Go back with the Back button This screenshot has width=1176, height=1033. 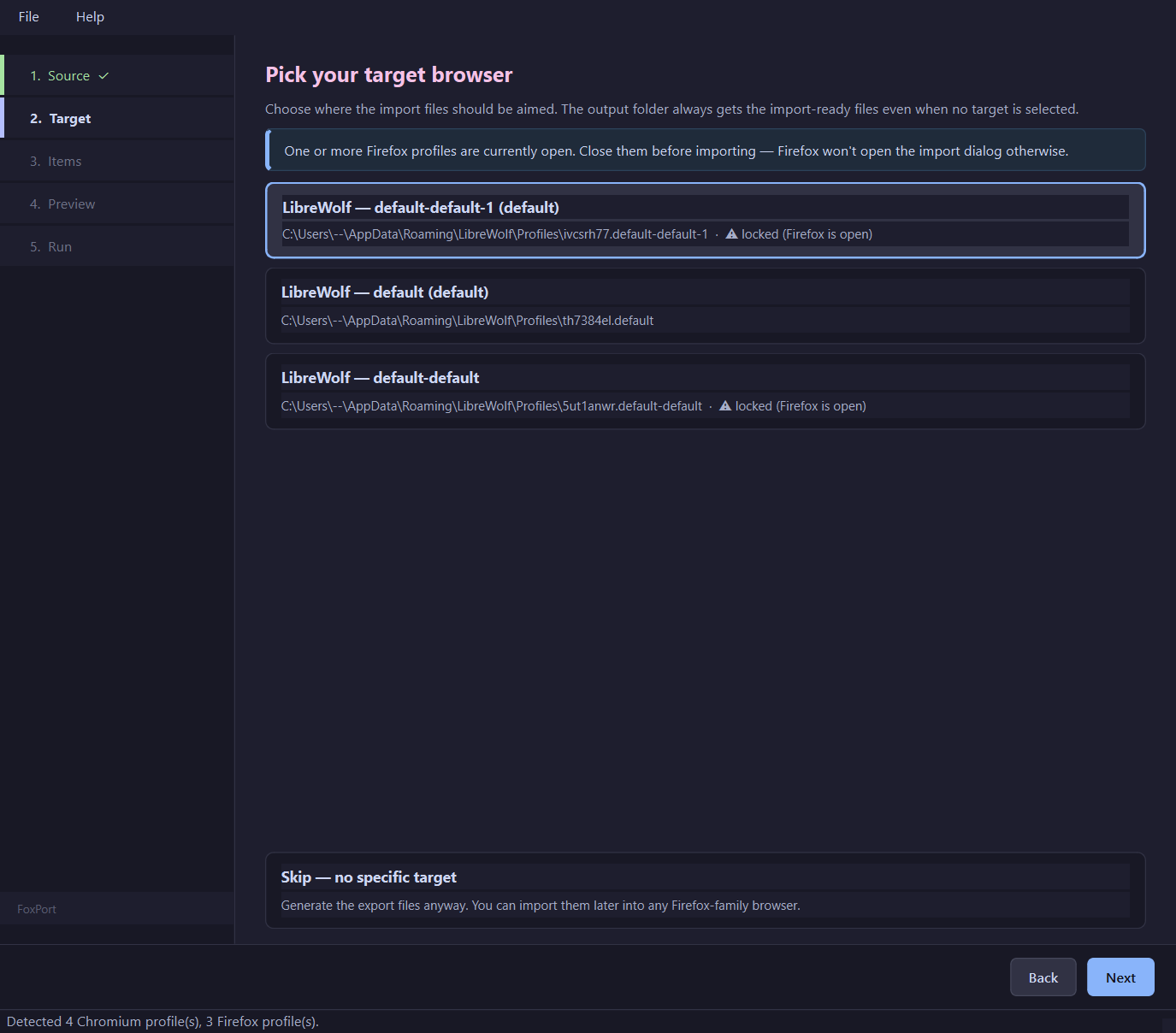[1043, 977]
